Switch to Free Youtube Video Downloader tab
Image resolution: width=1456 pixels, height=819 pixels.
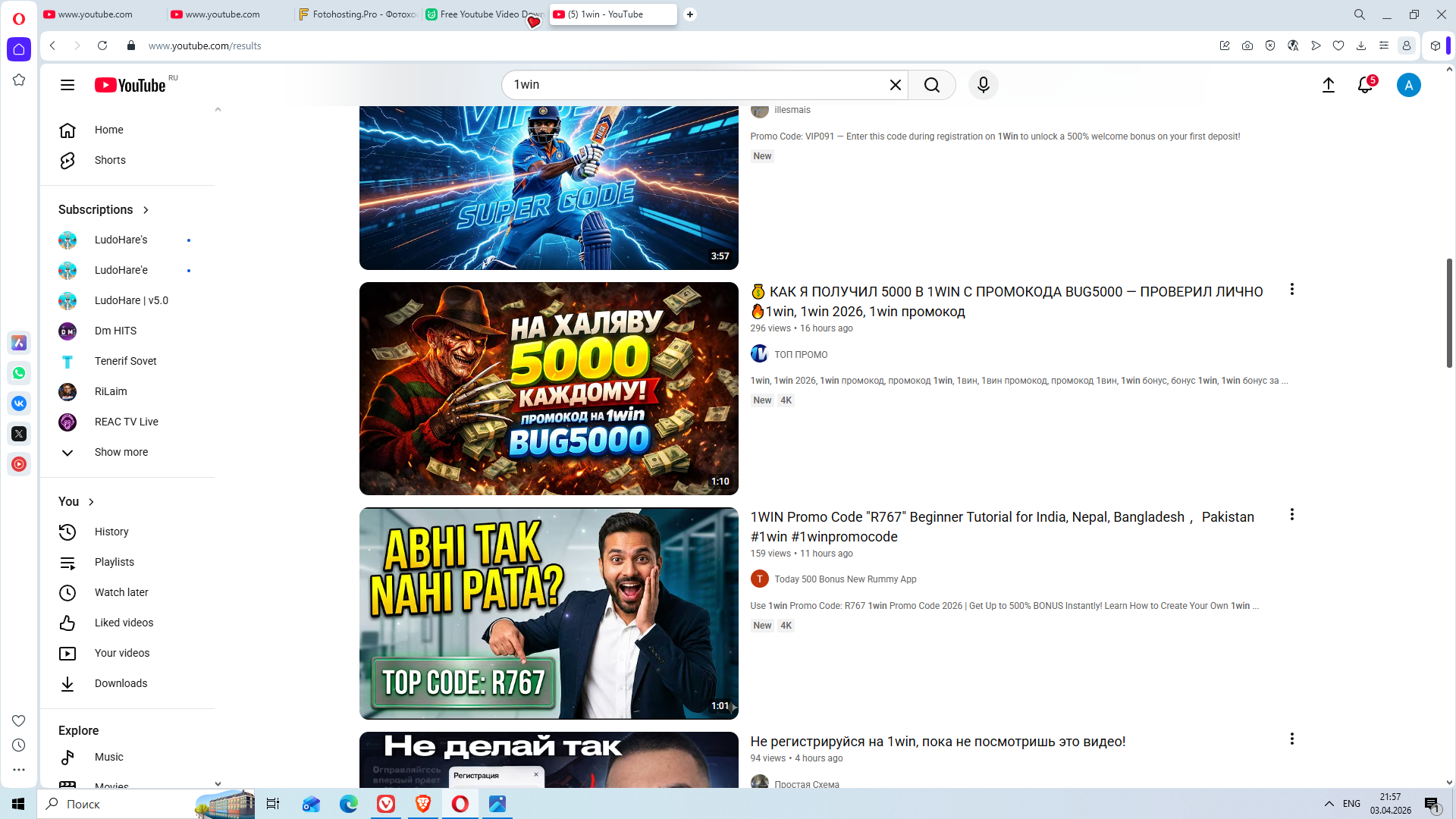point(484,14)
